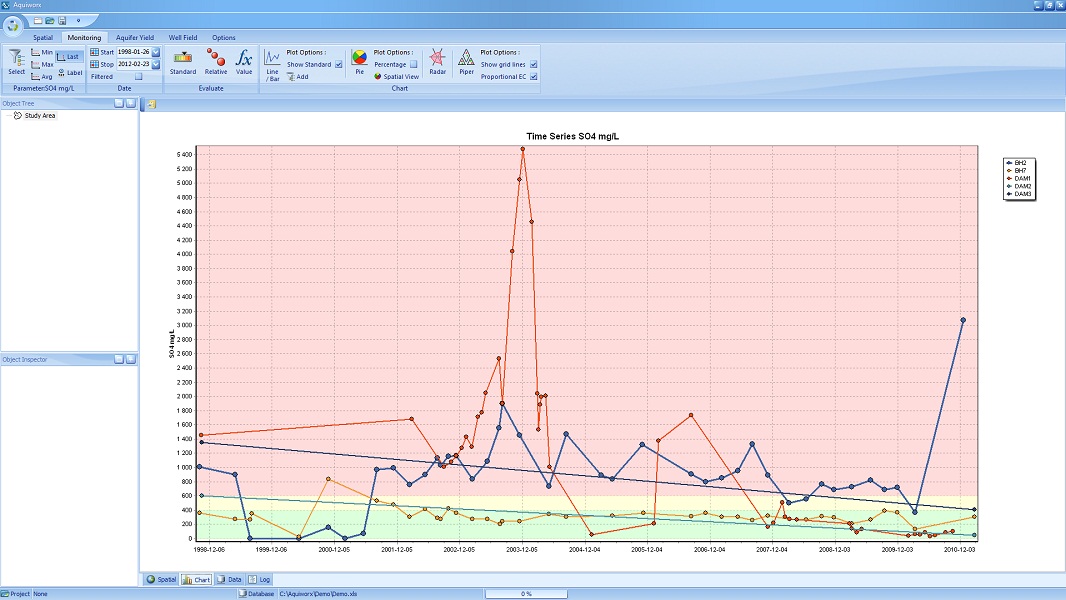Viewport: 1066px width, 600px height.
Task: Choose the Relative evaluation icon
Action: pos(216,59)
